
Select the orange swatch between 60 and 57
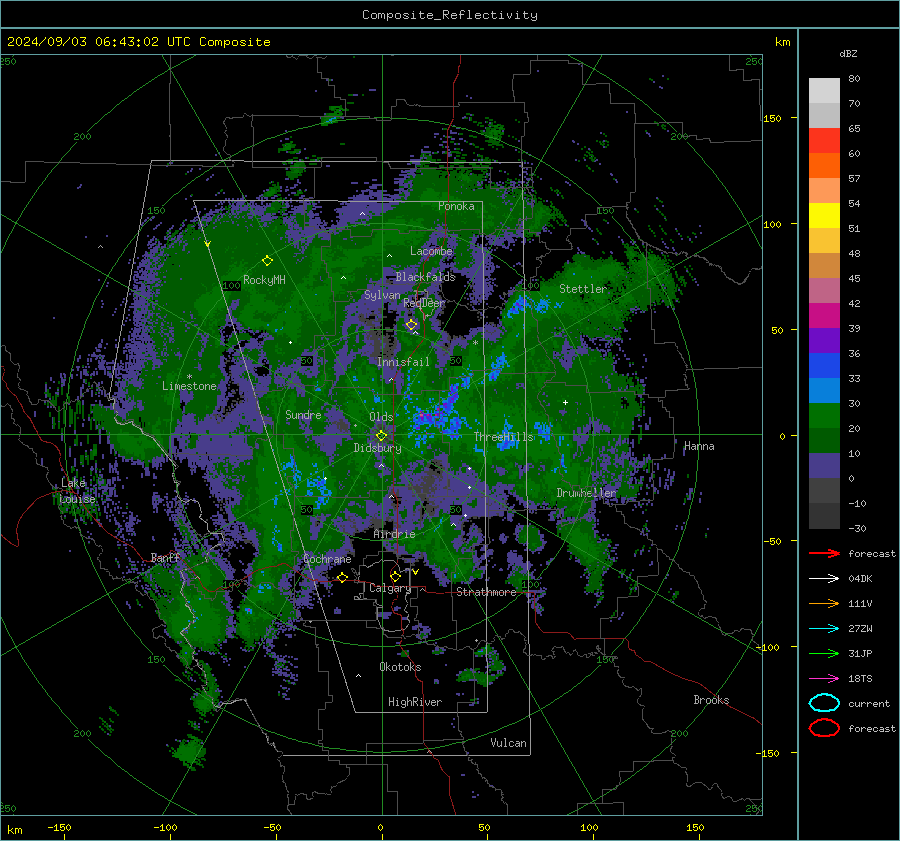(x=824, y=166)
